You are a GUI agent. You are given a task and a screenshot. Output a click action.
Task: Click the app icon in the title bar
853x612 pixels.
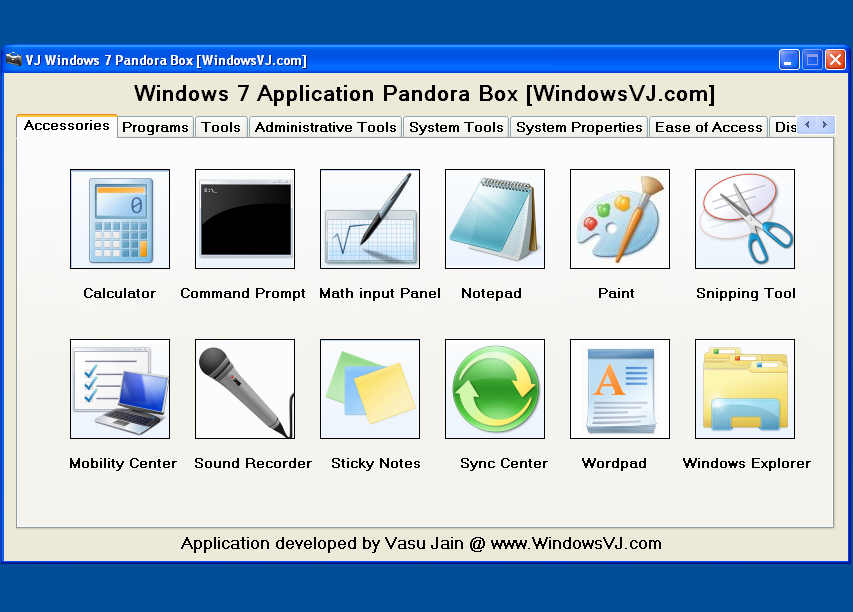14,59
